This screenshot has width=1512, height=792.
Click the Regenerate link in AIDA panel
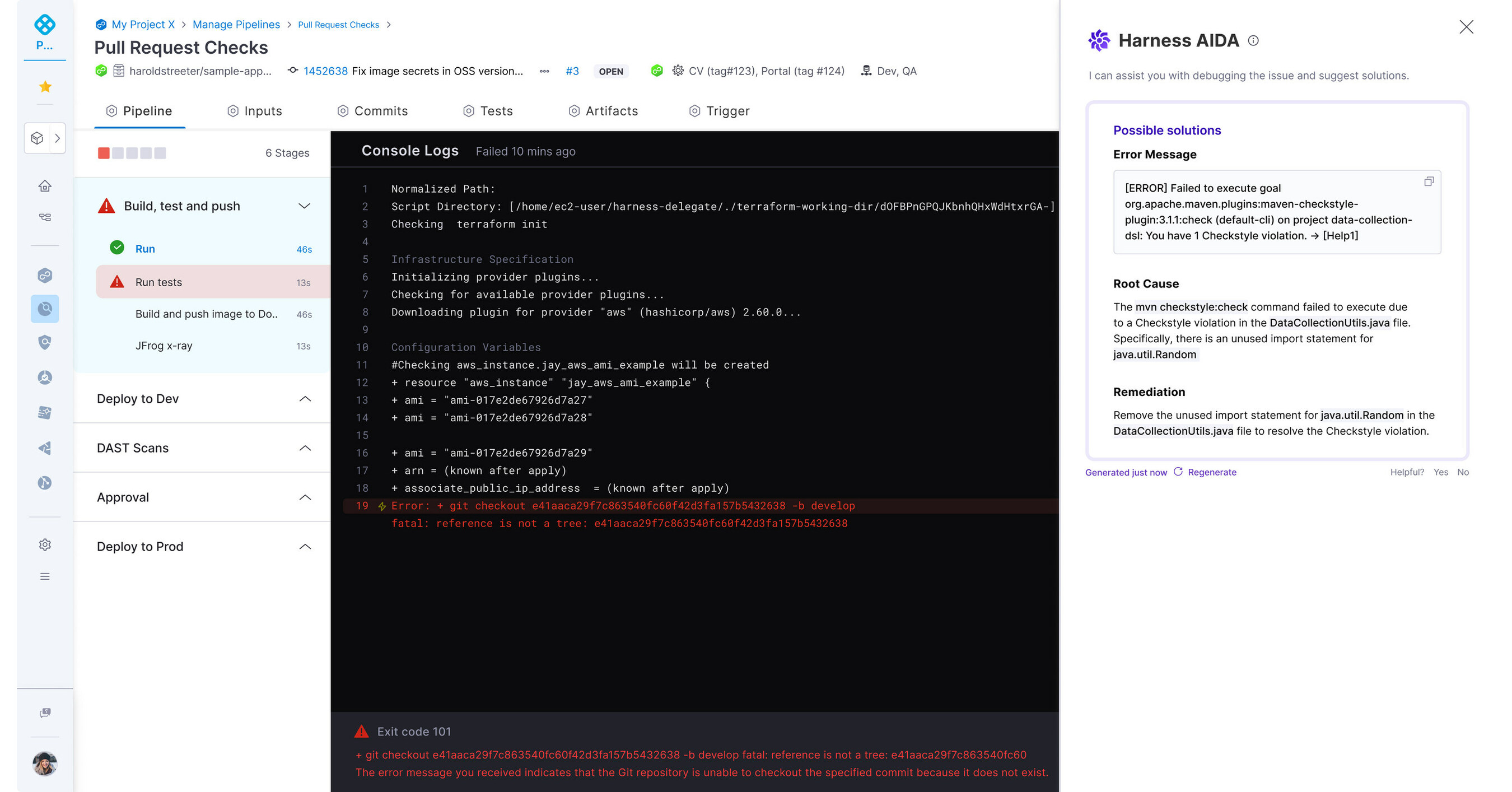[x=1212, y=472]
